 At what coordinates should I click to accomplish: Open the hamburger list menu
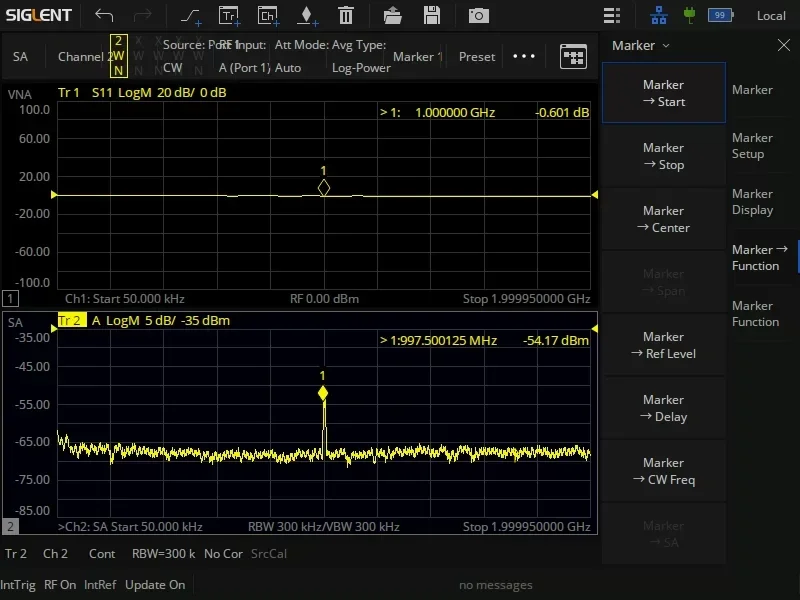coord(612,15)
